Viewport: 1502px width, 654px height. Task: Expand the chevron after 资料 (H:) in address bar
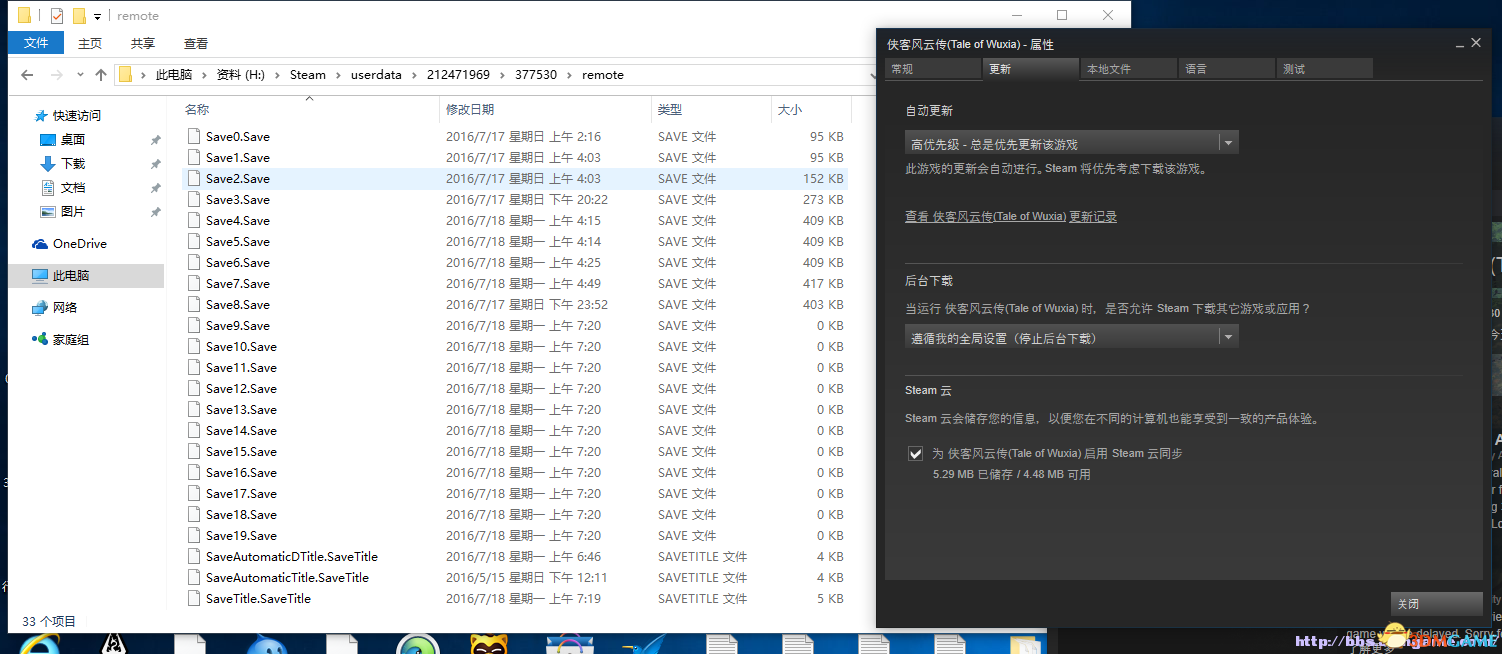coord(278,75)
